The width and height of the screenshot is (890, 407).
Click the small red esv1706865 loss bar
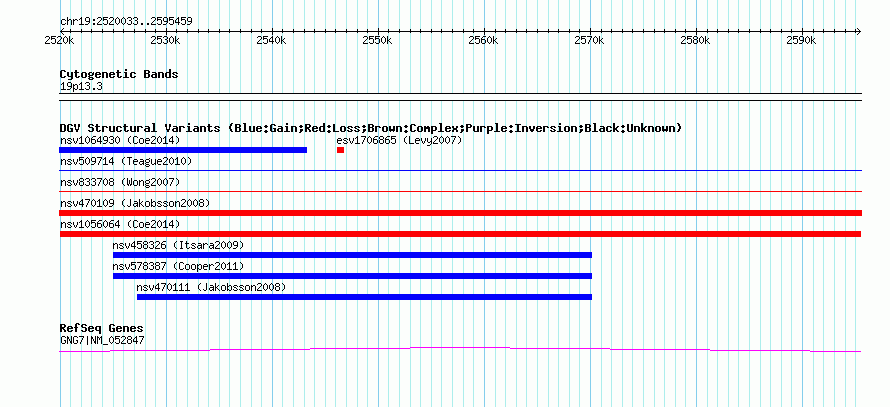coord(340,150)
